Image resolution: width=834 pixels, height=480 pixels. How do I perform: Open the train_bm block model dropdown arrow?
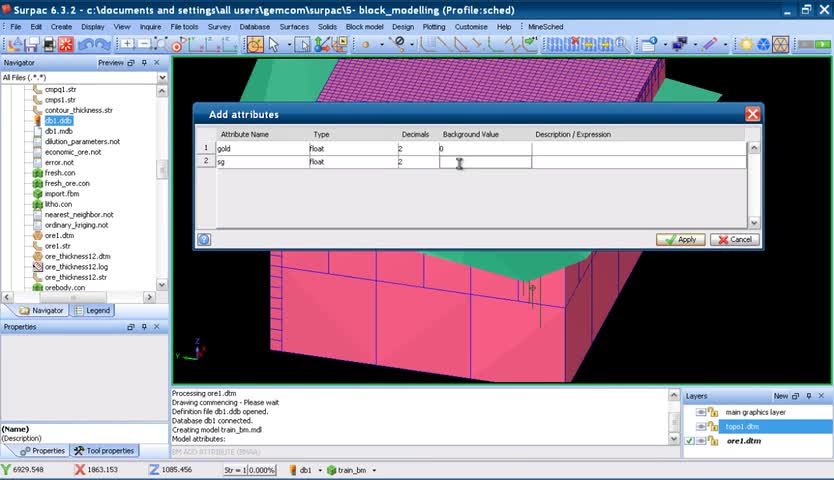[x=374, y=470]
